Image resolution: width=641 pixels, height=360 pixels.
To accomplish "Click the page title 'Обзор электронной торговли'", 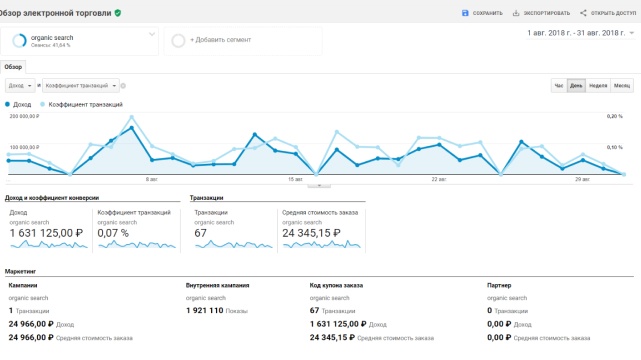I will (56, 13).
